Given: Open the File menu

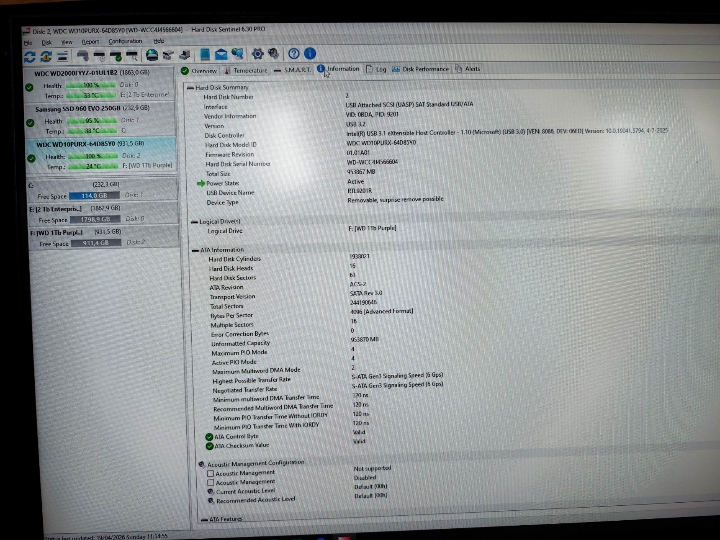Looking at the screenshot, I should (28, 43).
